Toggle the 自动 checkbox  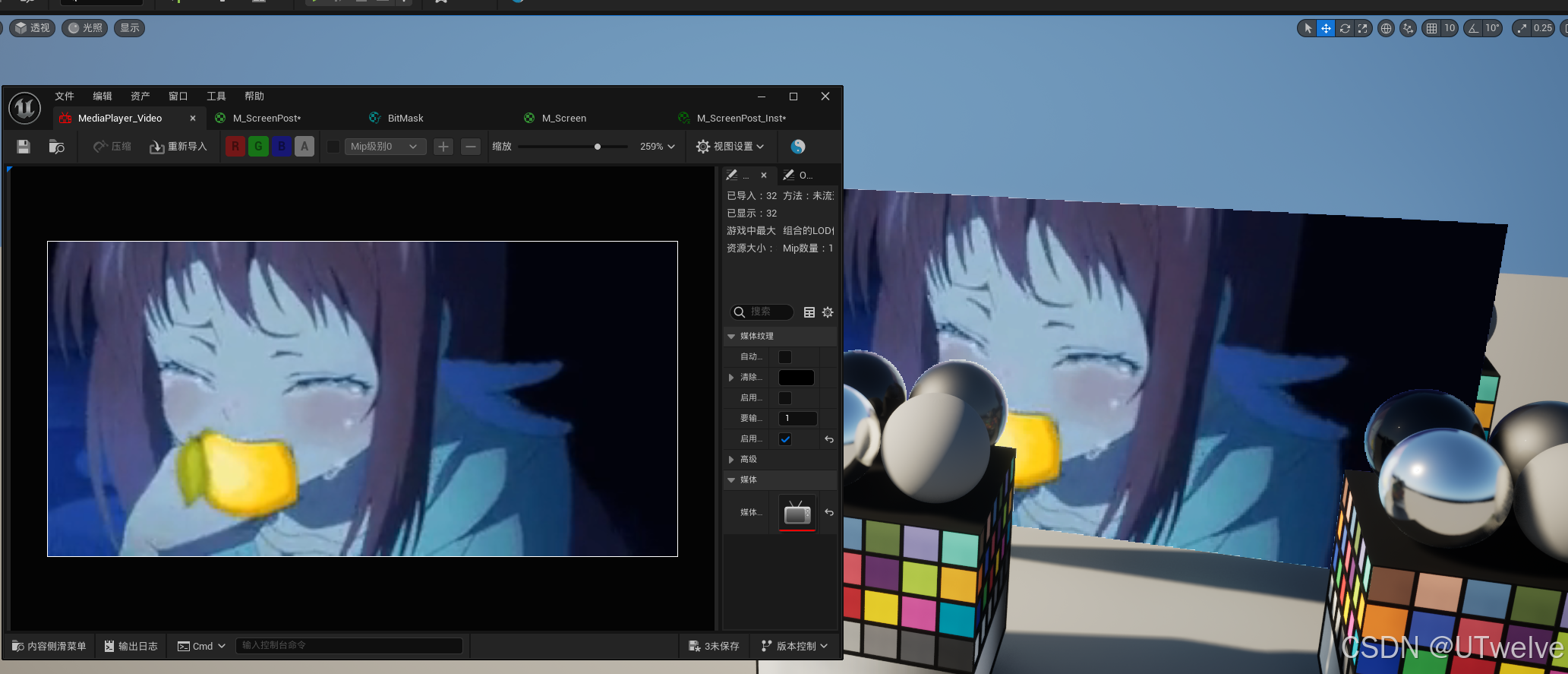pyautogui.click(x=785, y=357)
